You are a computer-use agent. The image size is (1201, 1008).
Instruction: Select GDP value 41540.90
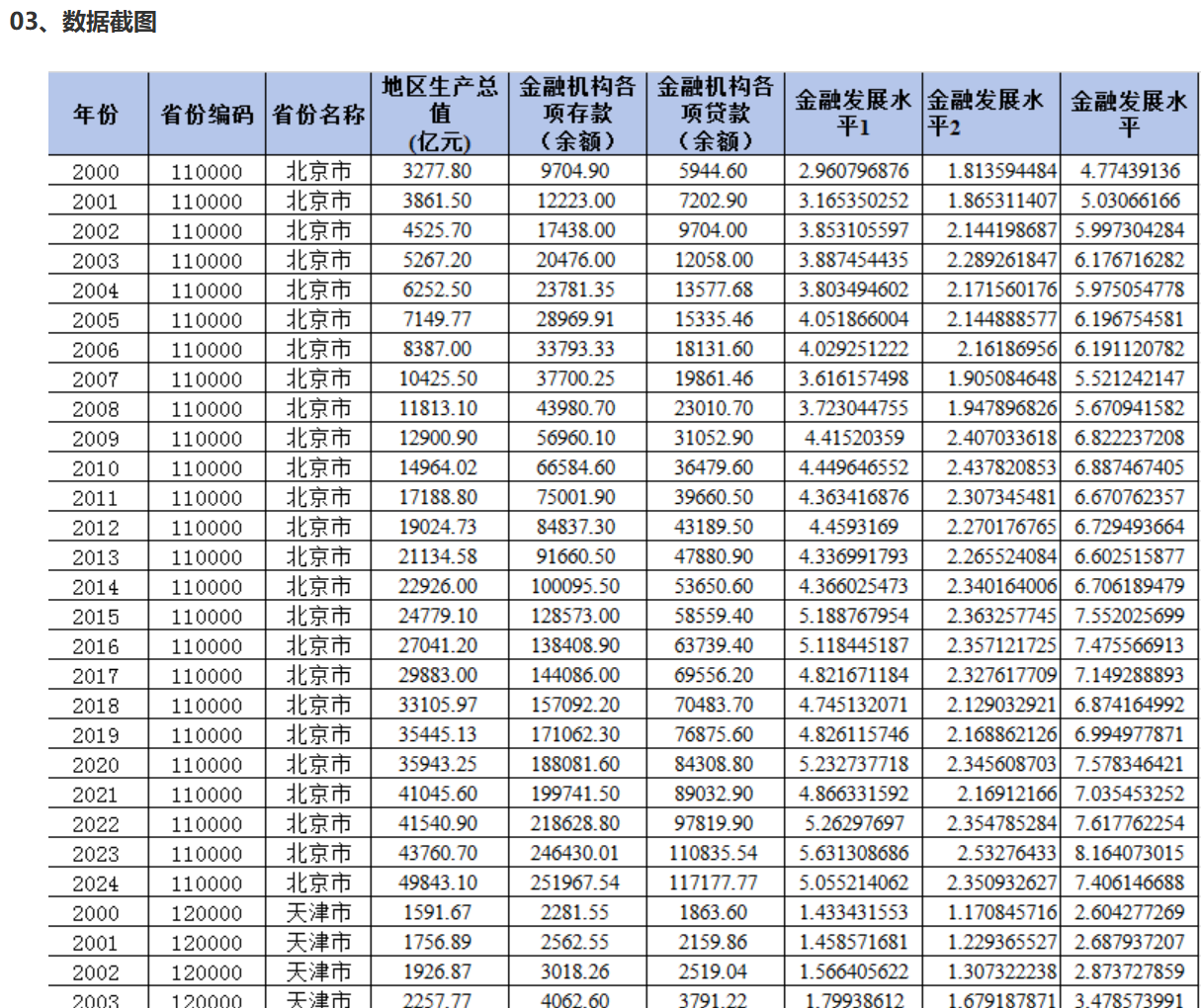[437, 823]
